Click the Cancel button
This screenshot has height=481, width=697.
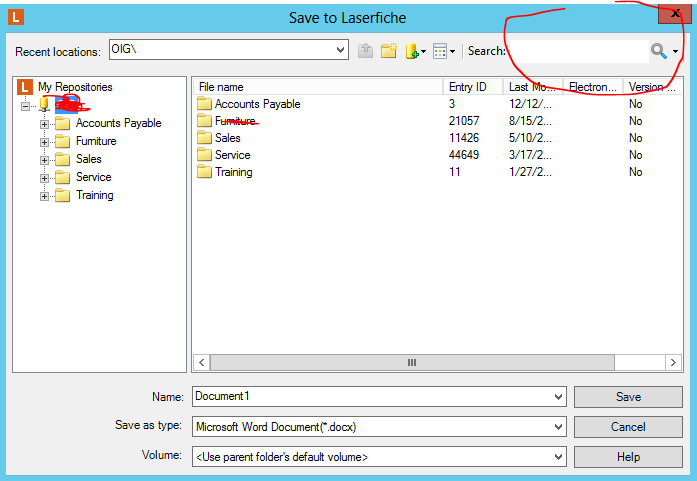(x=628, y=427)
